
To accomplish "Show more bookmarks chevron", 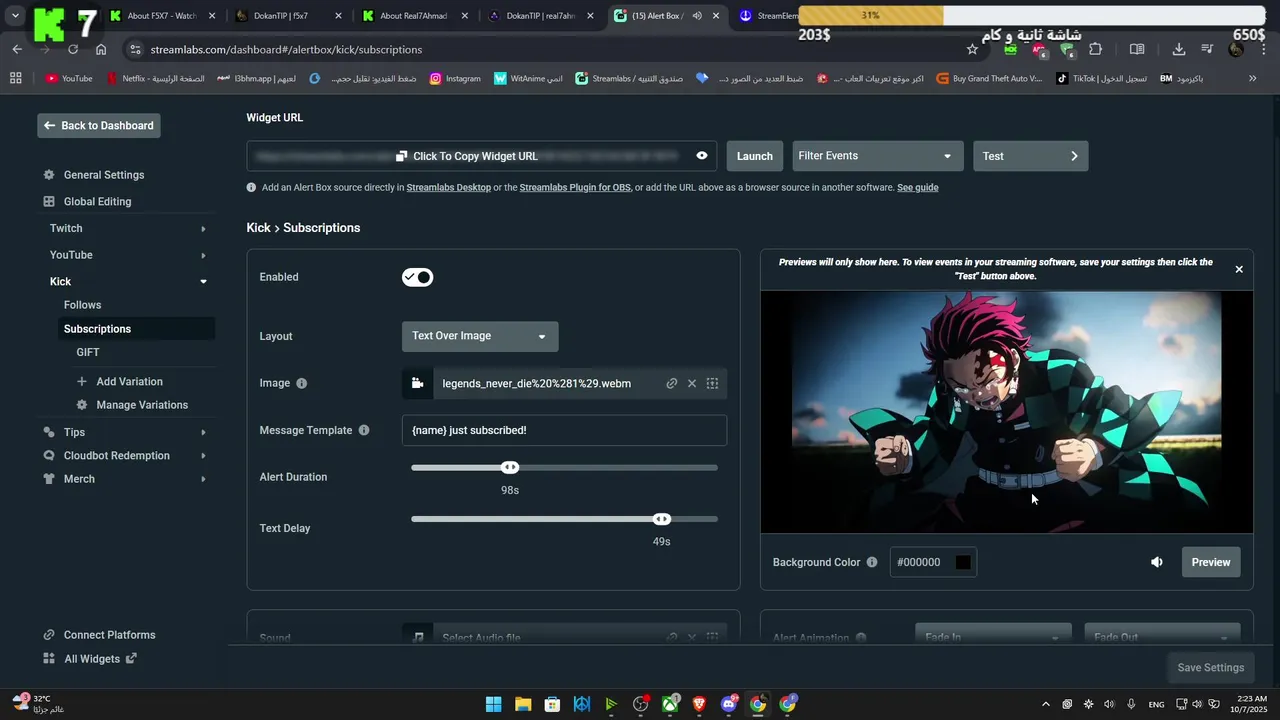I will coord(1252,78).
